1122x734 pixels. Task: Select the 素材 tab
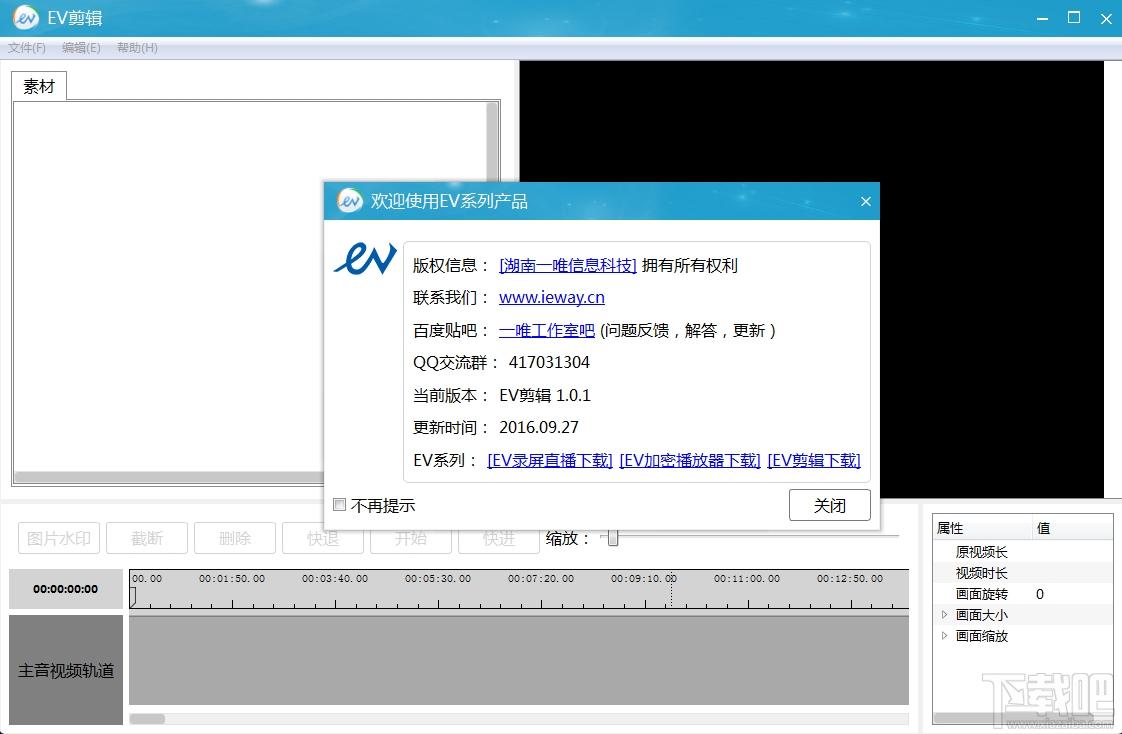[39, 87]
